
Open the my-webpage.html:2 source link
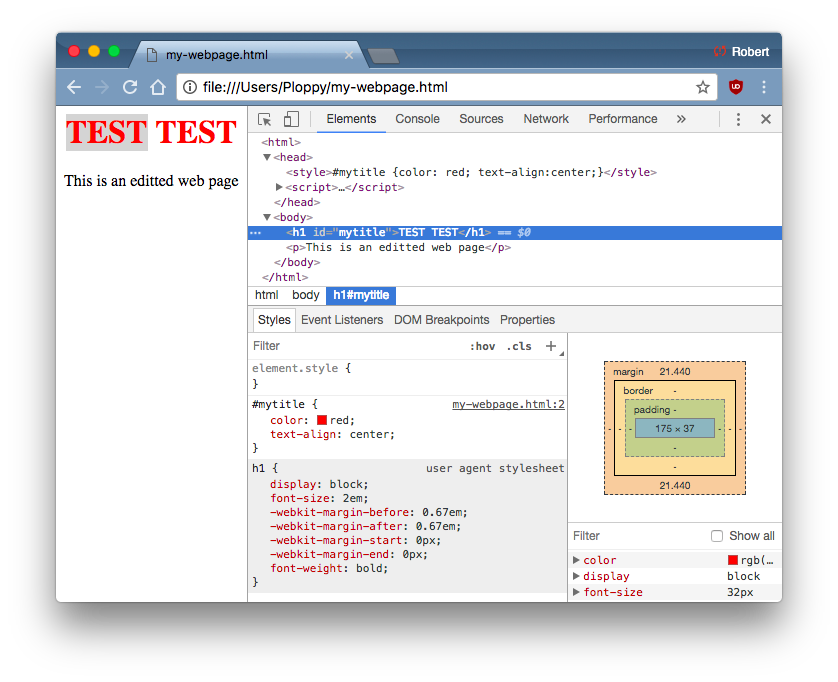click(508, 404)
